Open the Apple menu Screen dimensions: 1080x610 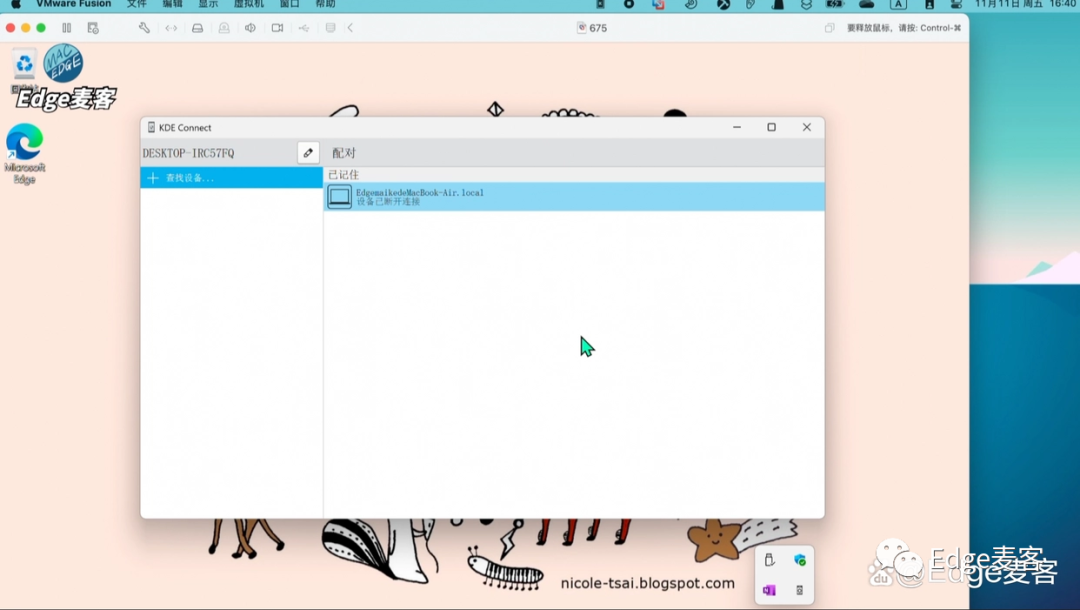[15, 4]
